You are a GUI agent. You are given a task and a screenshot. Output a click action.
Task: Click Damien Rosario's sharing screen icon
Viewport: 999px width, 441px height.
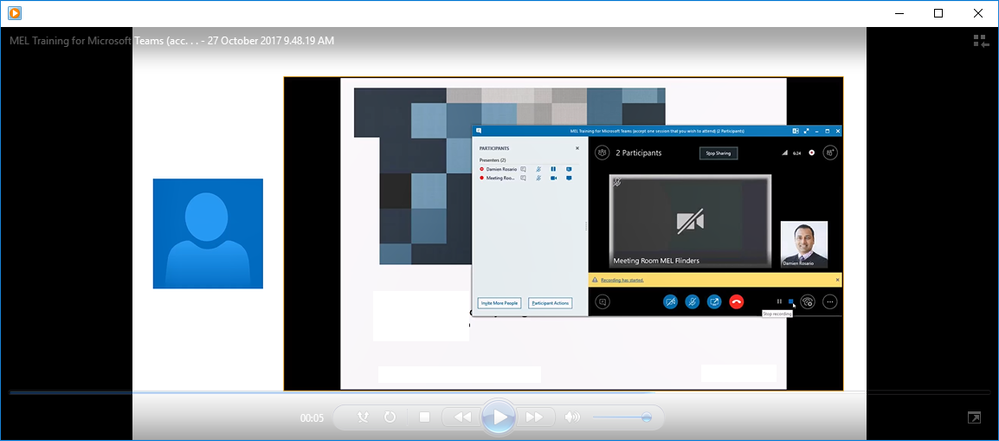tap(569, 169)
